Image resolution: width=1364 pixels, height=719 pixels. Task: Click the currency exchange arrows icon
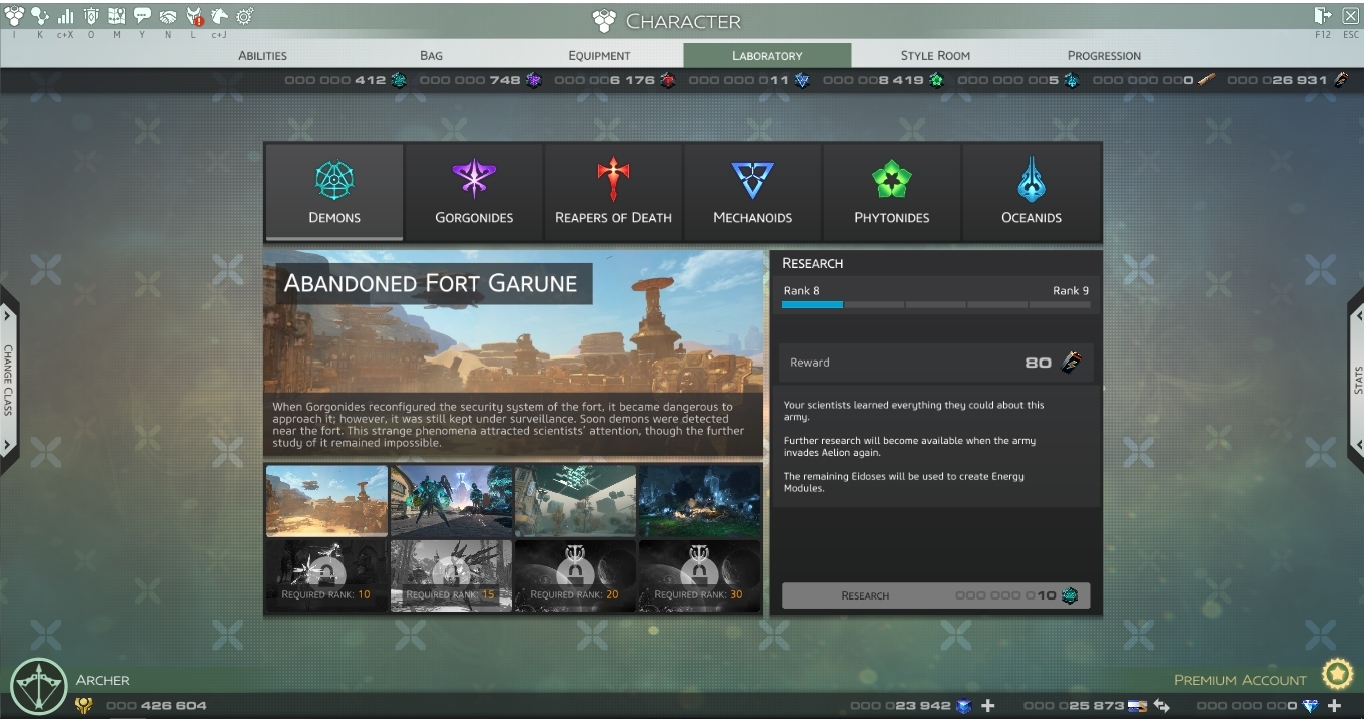click(1161, 705)
